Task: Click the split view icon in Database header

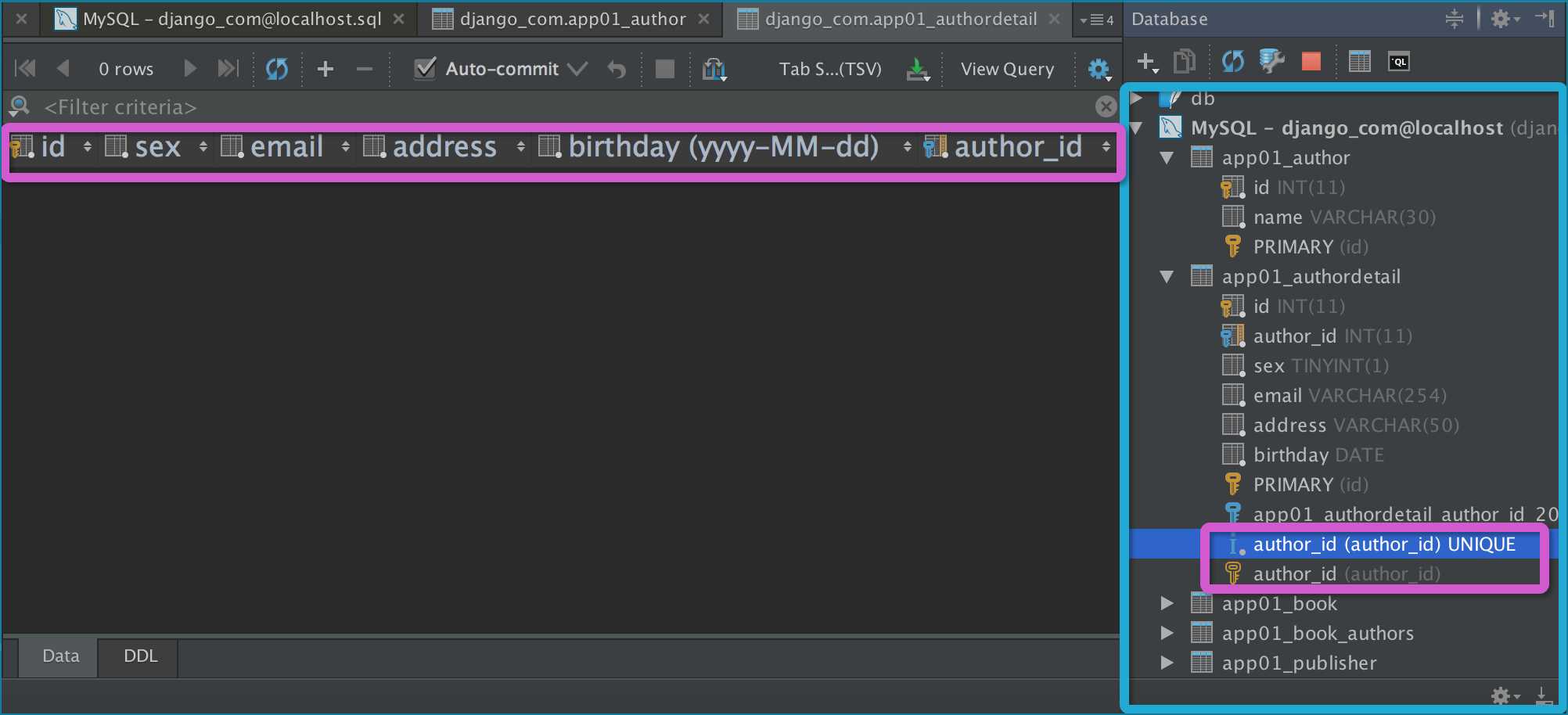Action: click(1455, 19)
